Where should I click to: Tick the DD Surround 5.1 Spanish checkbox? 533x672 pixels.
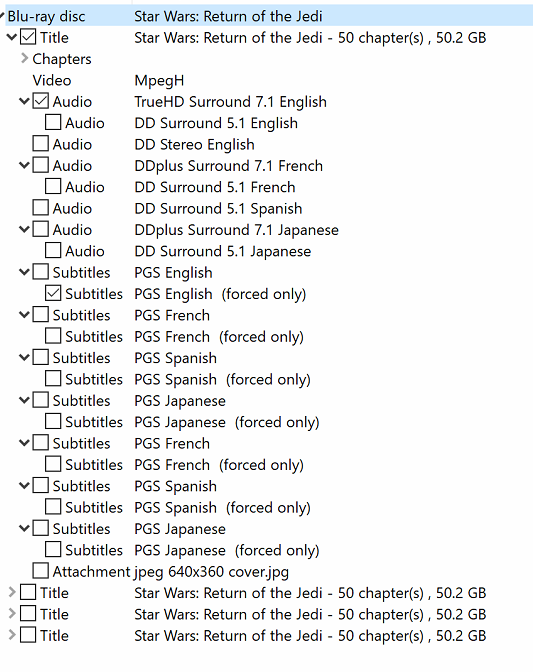pos(41,208)
